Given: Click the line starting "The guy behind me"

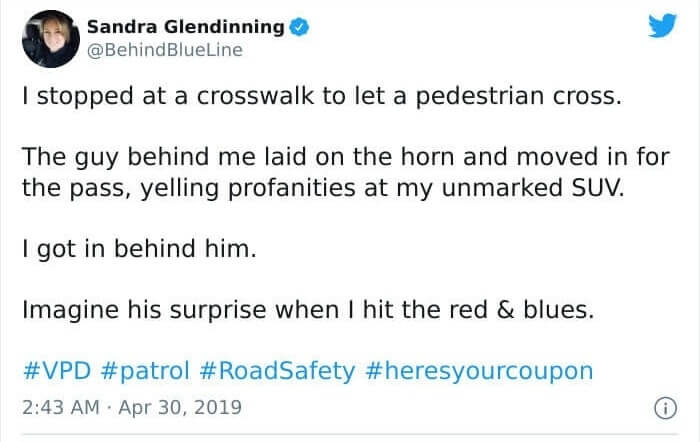Looking at the screenshot, I should 344,158.
